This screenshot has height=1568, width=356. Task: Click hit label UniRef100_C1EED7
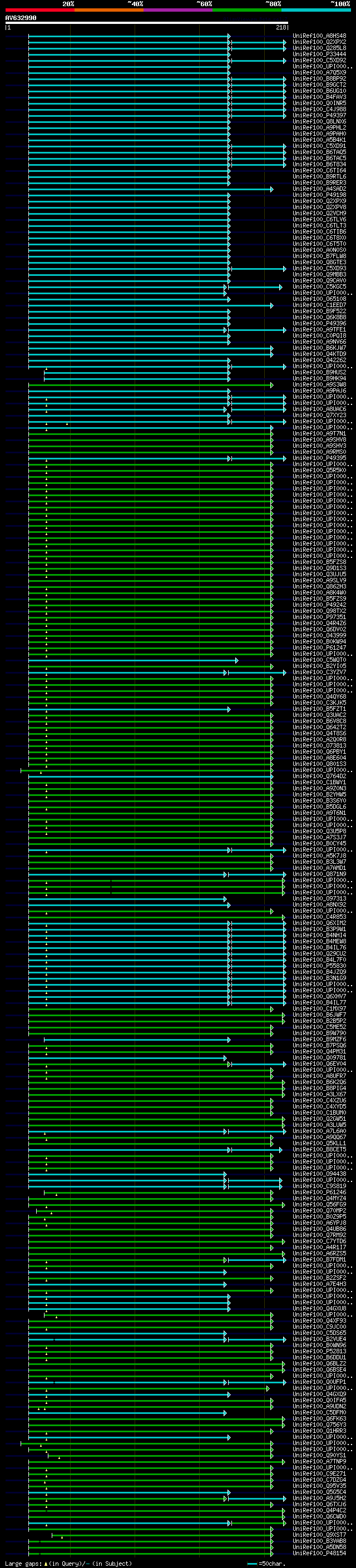(x=319, y=305)
